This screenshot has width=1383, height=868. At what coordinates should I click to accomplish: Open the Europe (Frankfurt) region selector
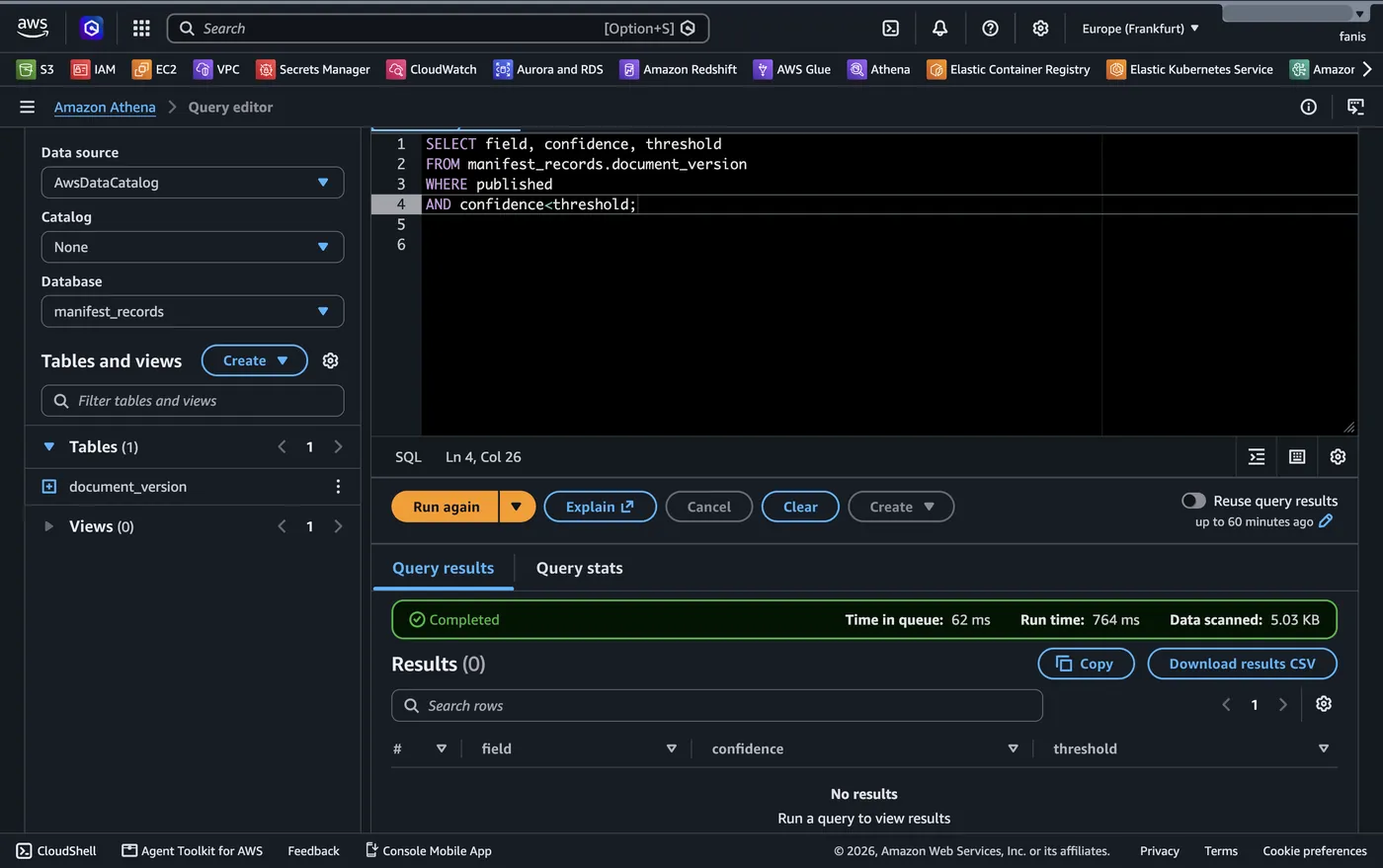[1140, 29]
